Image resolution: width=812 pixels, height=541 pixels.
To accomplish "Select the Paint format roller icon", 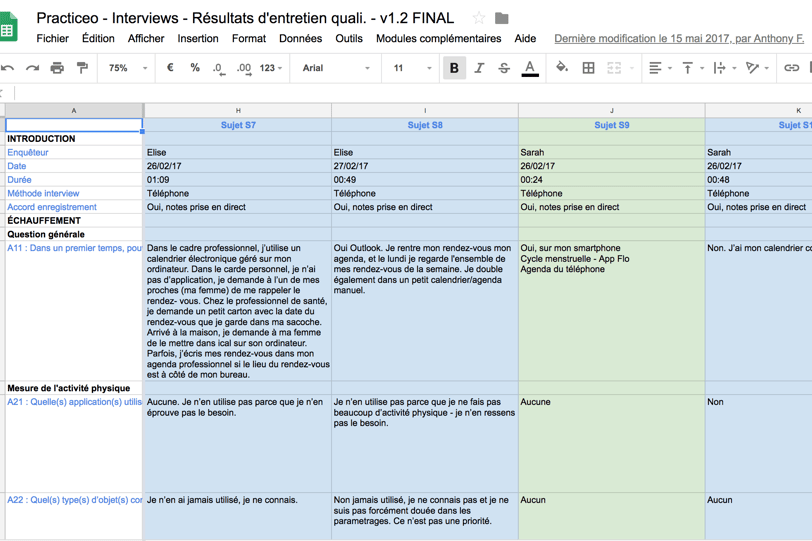I will (x=82, y=68).
